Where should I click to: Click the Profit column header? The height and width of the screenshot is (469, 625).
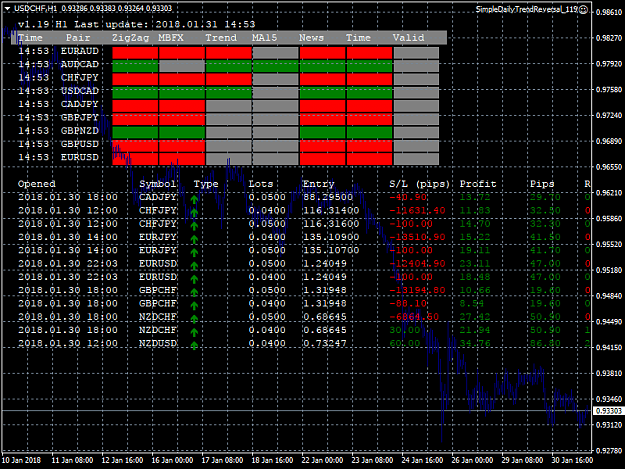point(478,184)
